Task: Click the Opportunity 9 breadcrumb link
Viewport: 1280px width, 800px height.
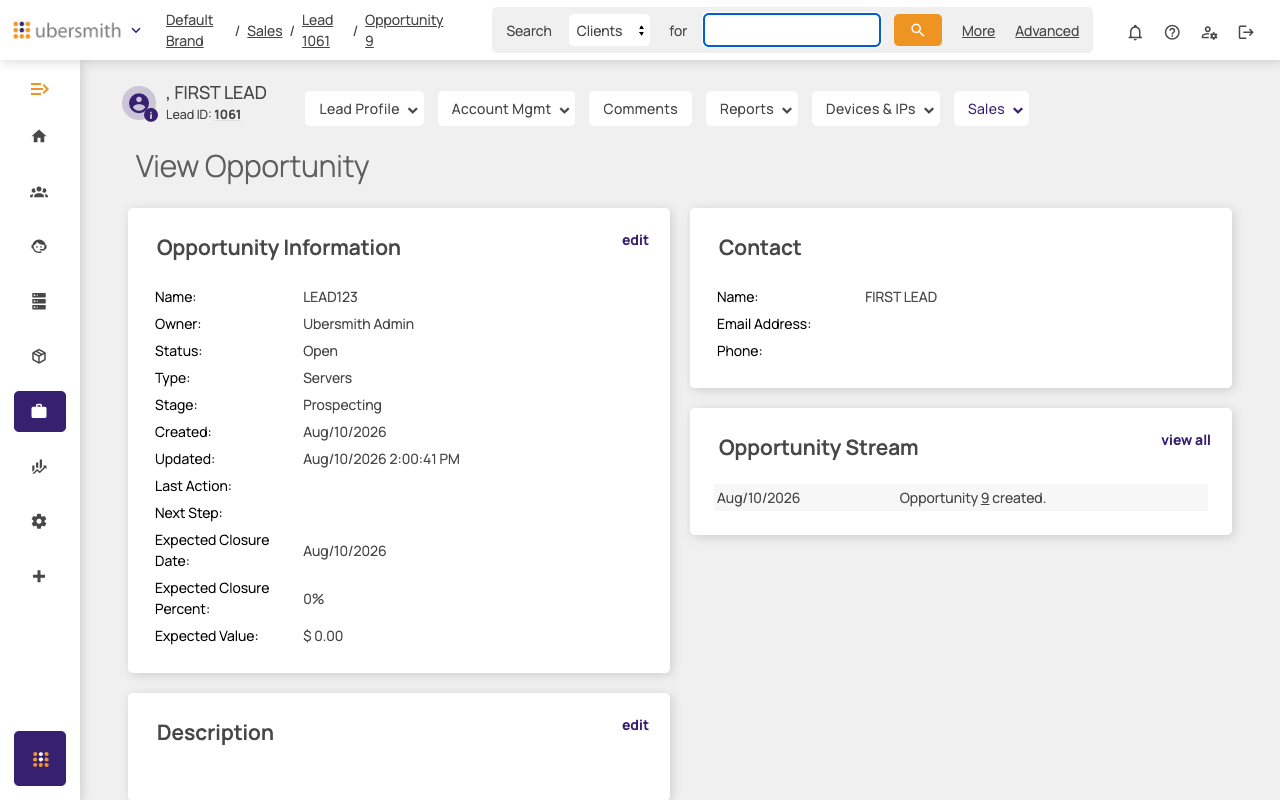Action: click(404, 30)
